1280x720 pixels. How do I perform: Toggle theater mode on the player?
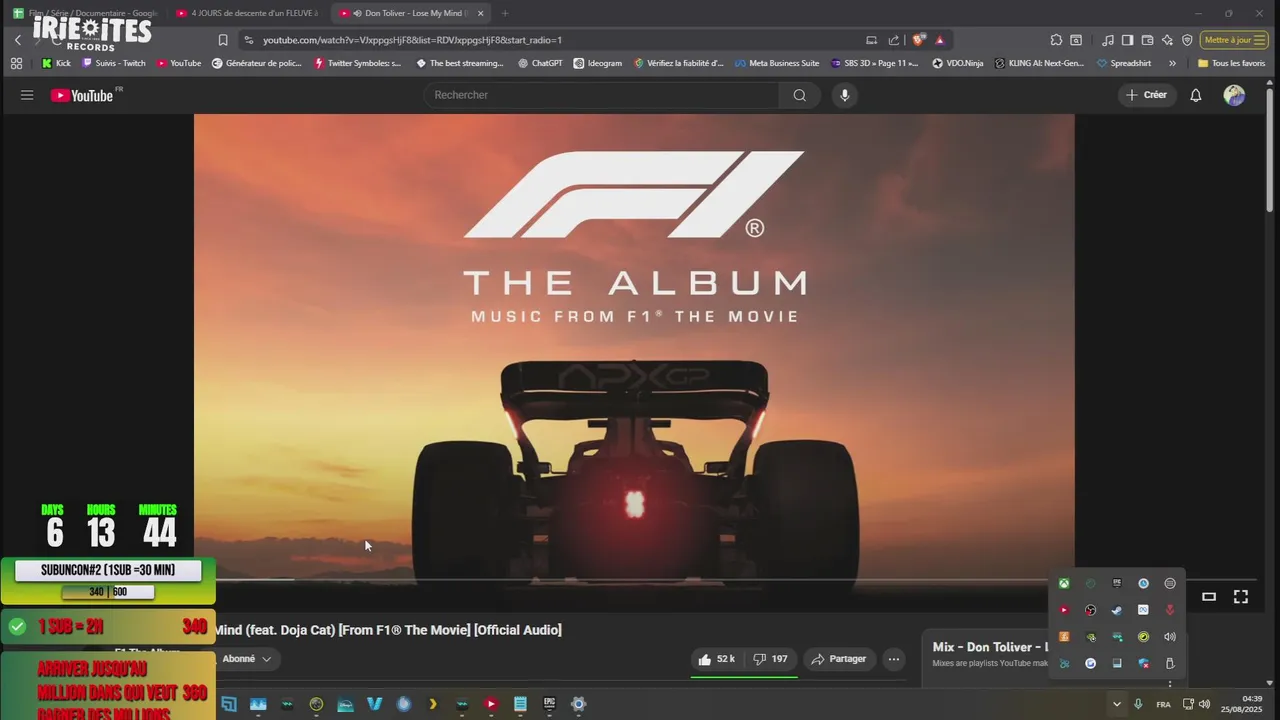click(x=1209, y=596)
